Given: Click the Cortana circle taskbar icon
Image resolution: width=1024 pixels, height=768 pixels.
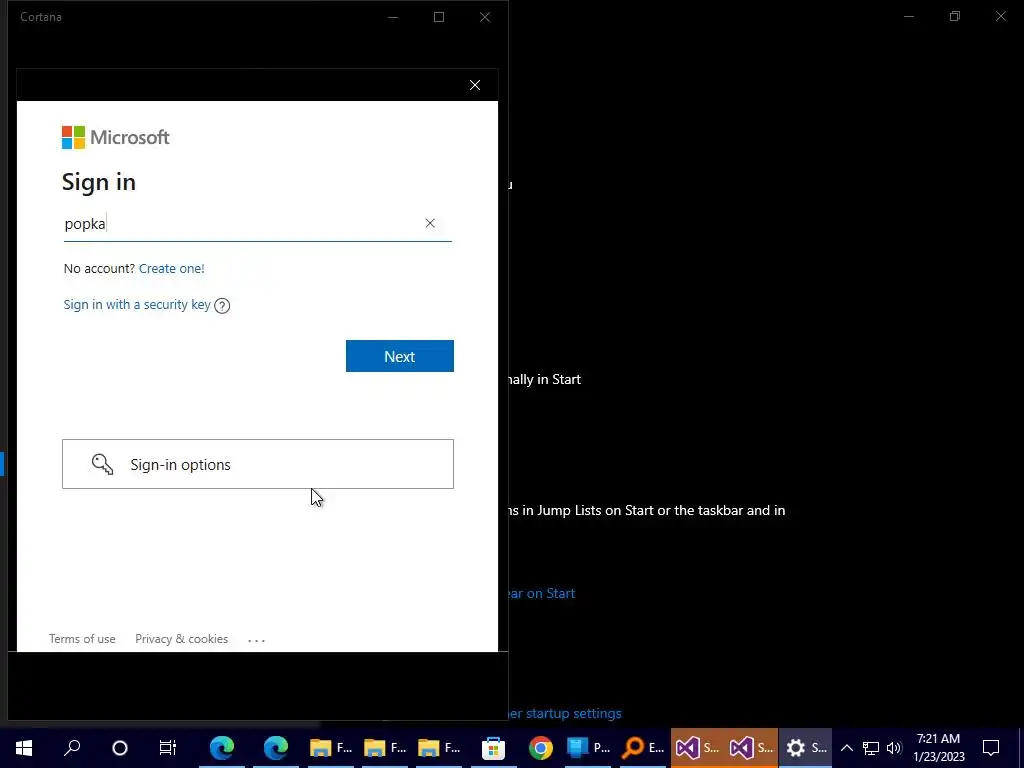Looking at the screenshot, I should click(120, 748).
